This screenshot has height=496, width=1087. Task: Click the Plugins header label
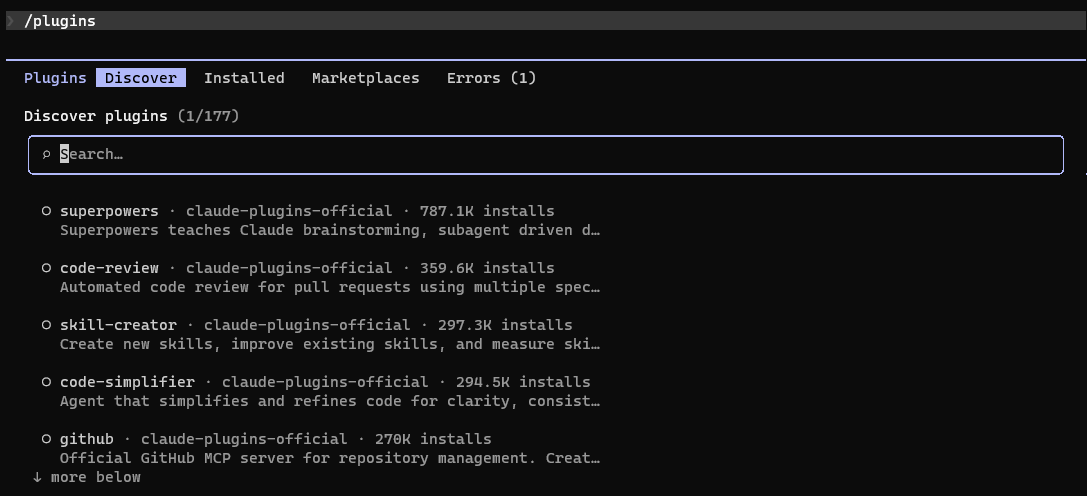click(x=55, y=78)
